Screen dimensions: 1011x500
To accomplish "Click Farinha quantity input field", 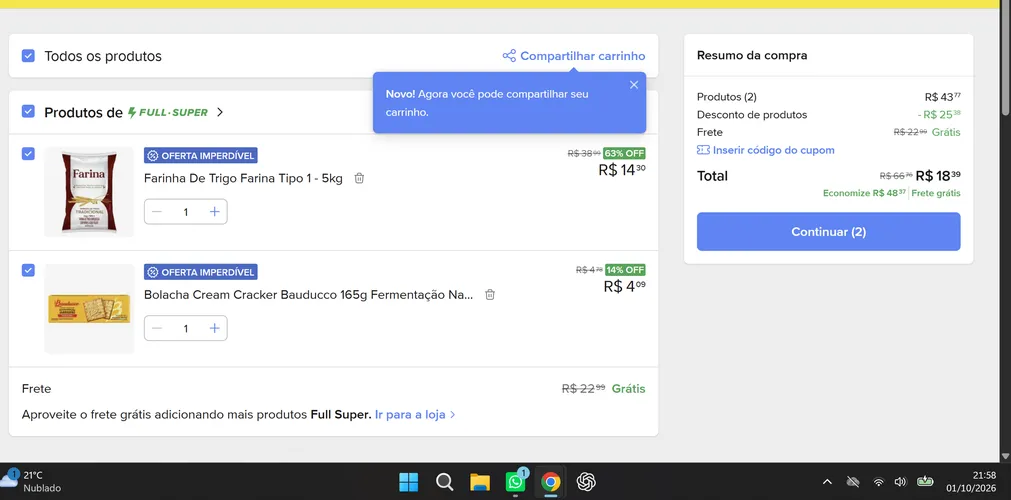I will 186,212.
